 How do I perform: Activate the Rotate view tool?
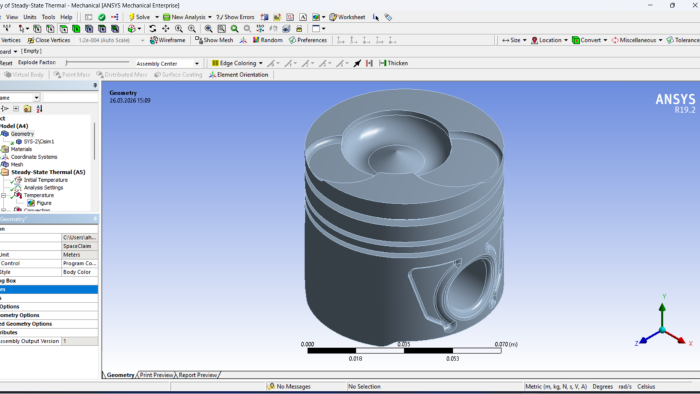[153, 29]
